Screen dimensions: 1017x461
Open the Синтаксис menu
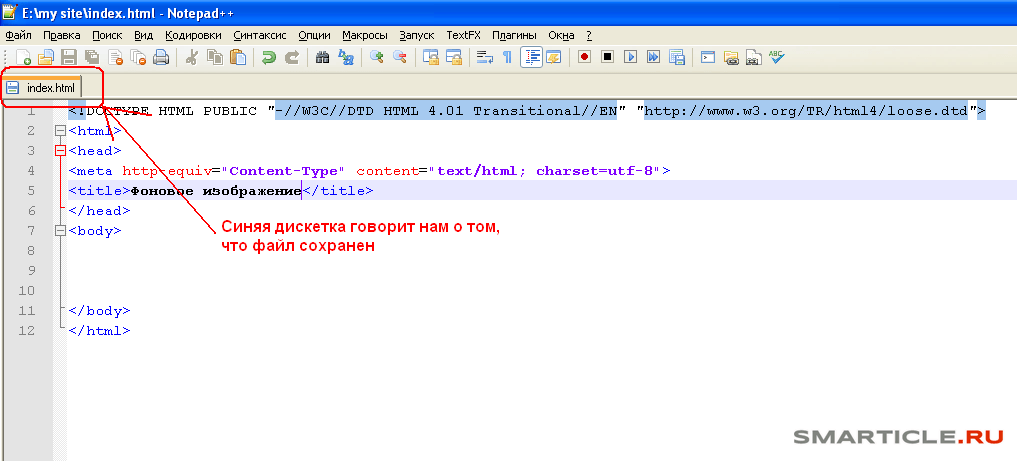point(260,35)
